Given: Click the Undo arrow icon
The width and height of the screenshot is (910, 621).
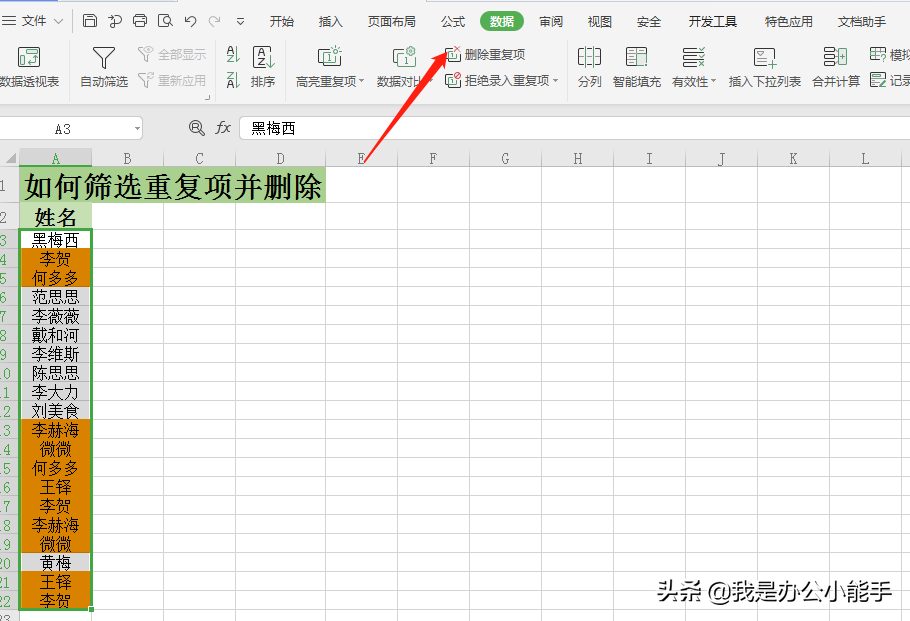Looking at the screenshot, I should pos(190,21).
